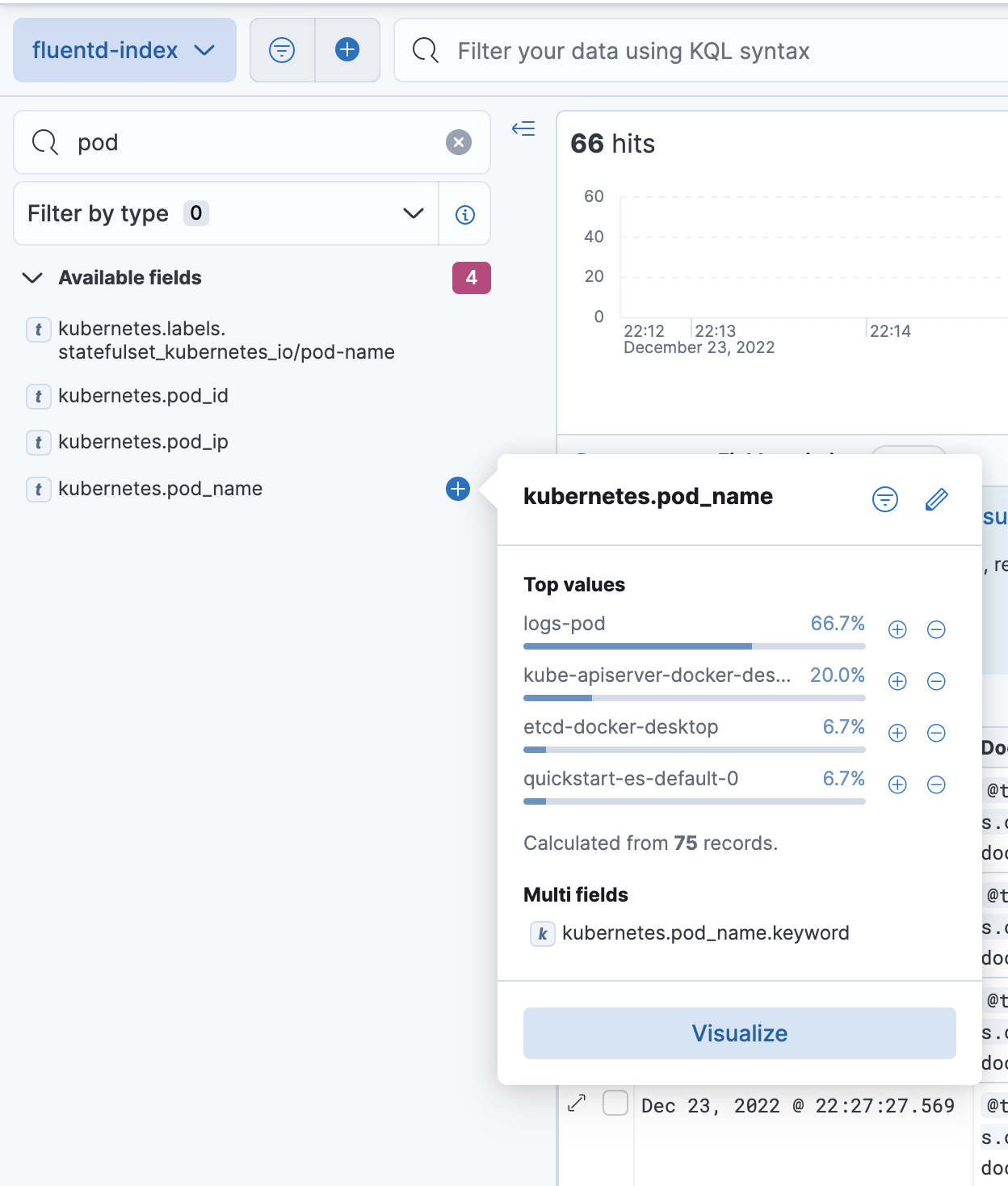Click the filter icon beside the data view picker

click(282, 50)
